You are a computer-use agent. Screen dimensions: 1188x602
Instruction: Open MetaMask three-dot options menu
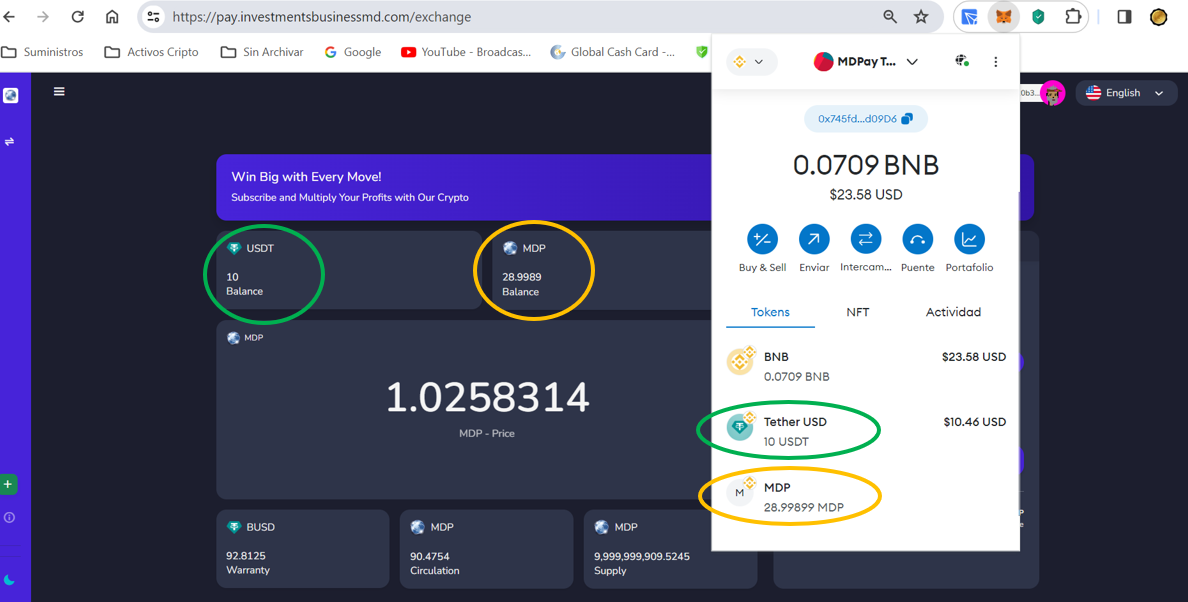995,62
